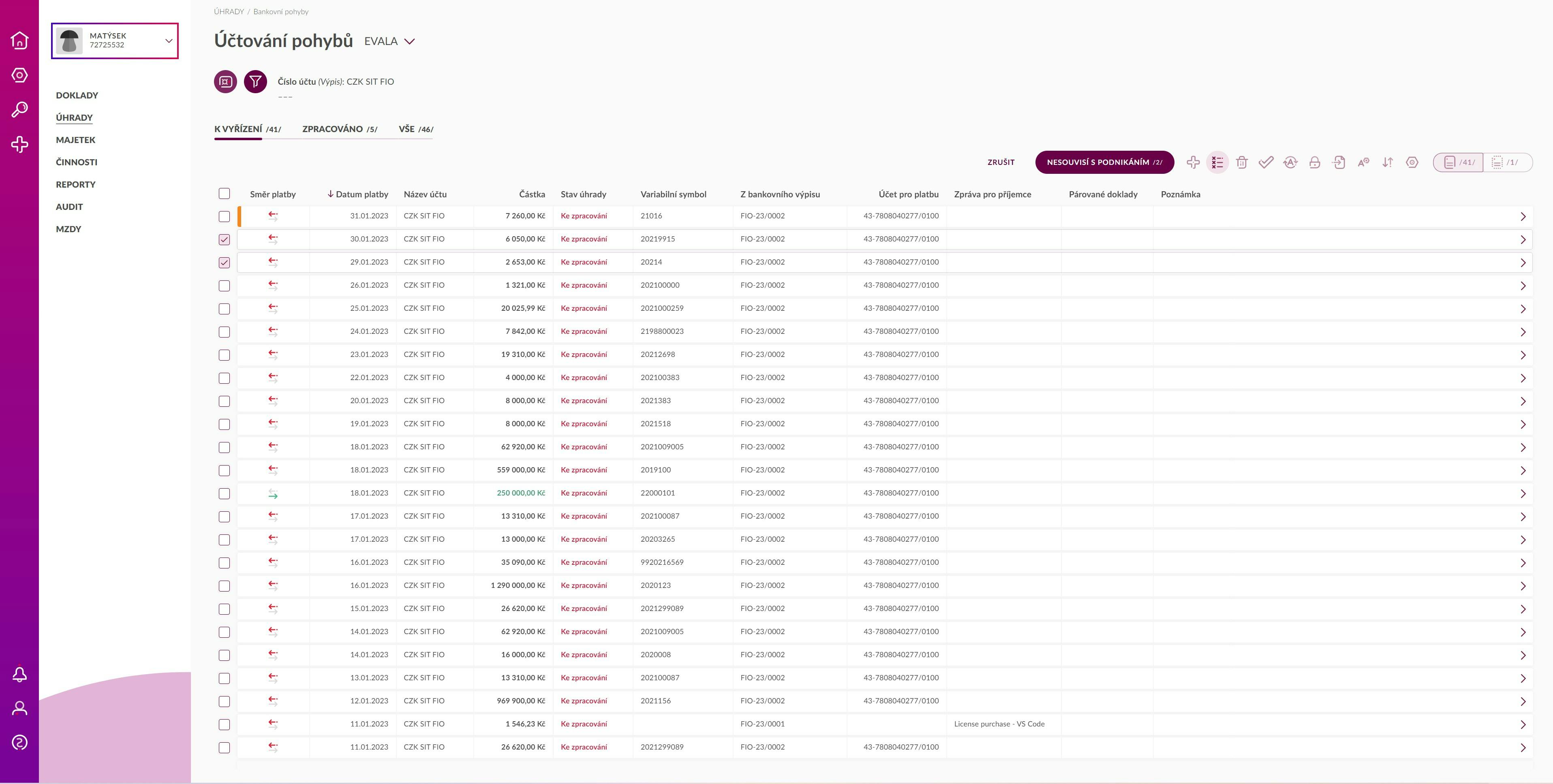Open the notifications bell icon
Viewport: 1553px width, 784px height.
pyautogui.click(x=19, y=674)
